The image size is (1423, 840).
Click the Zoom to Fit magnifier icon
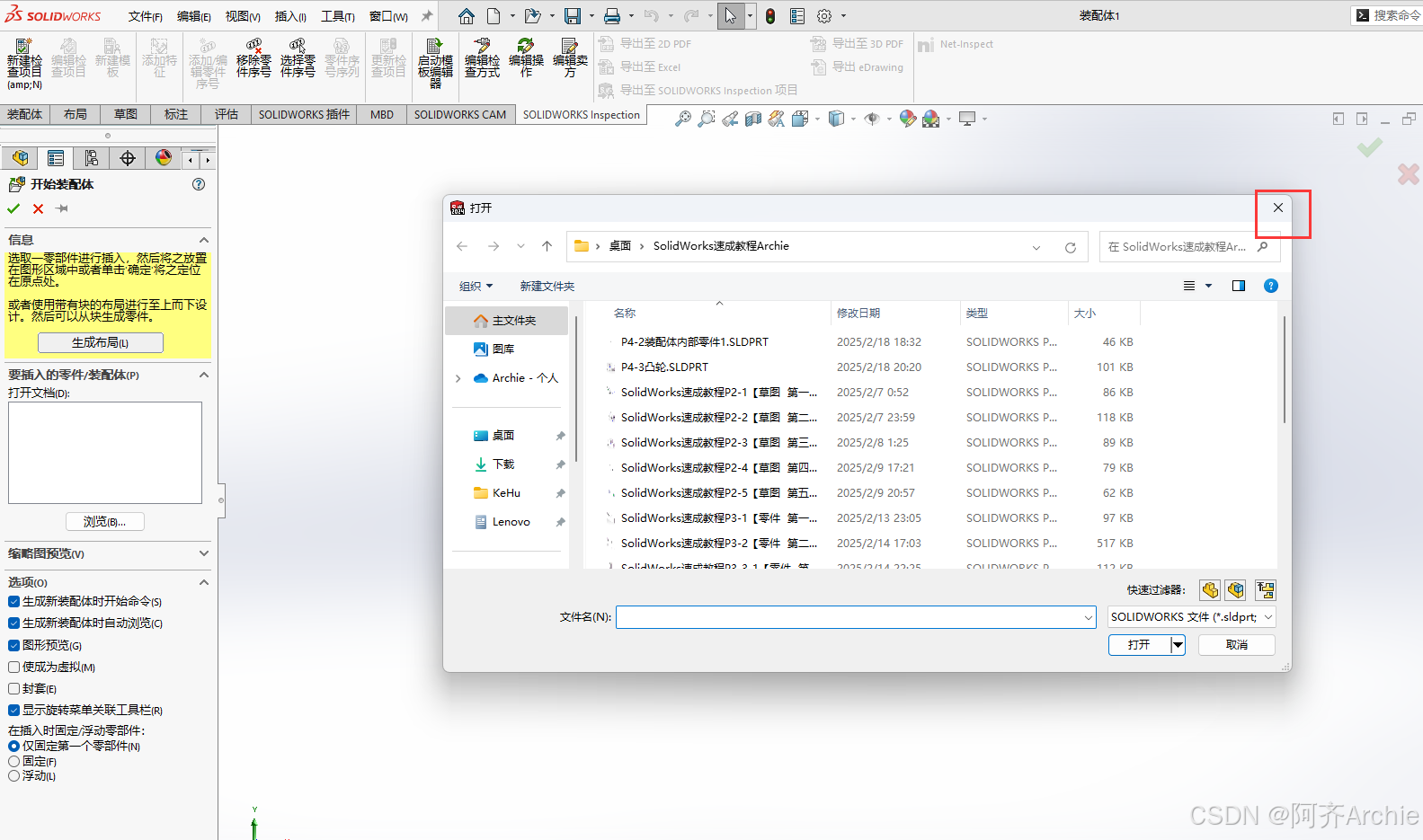coord(683,119)
